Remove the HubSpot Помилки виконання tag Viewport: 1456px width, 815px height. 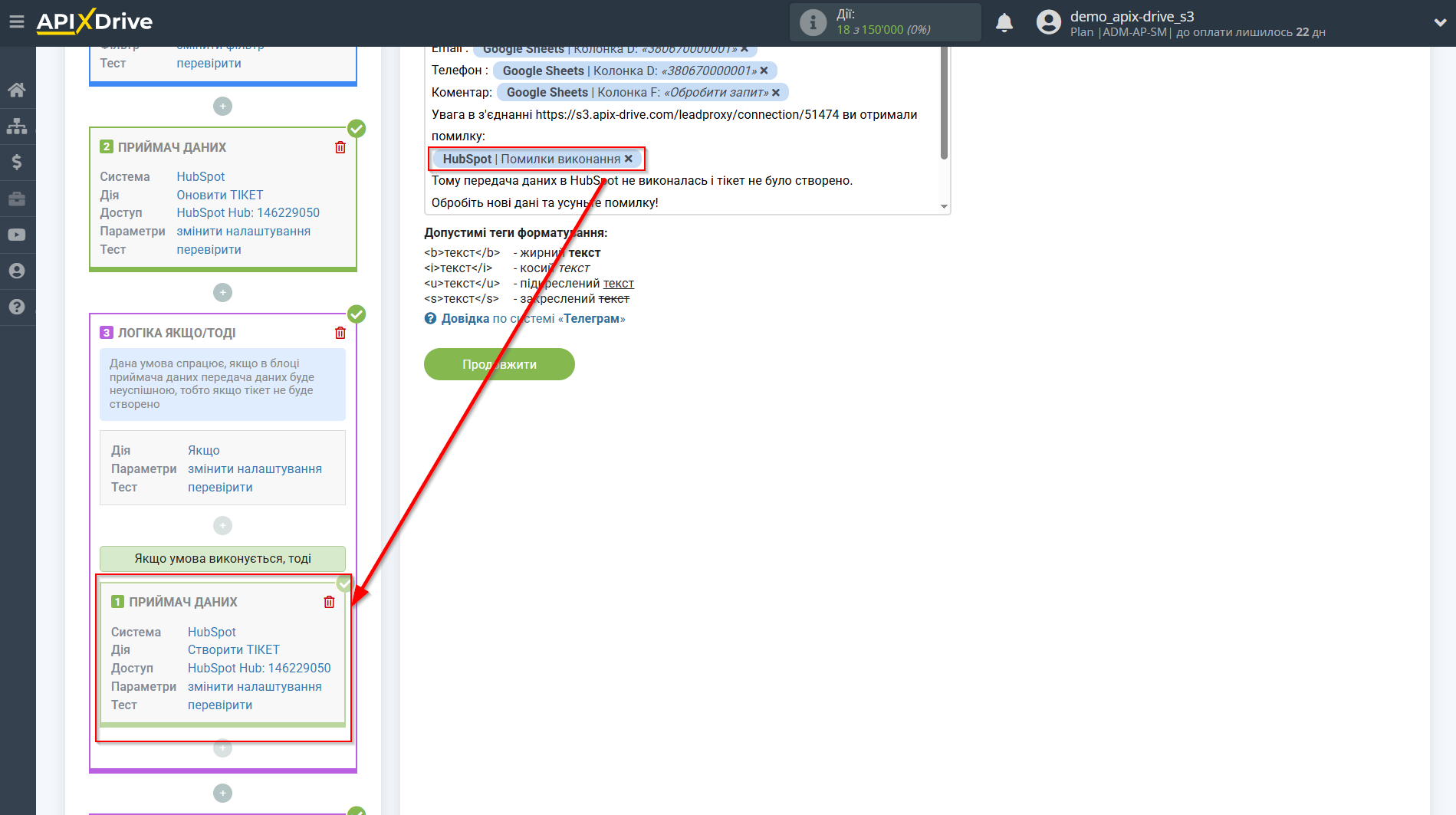pos(629,159)
